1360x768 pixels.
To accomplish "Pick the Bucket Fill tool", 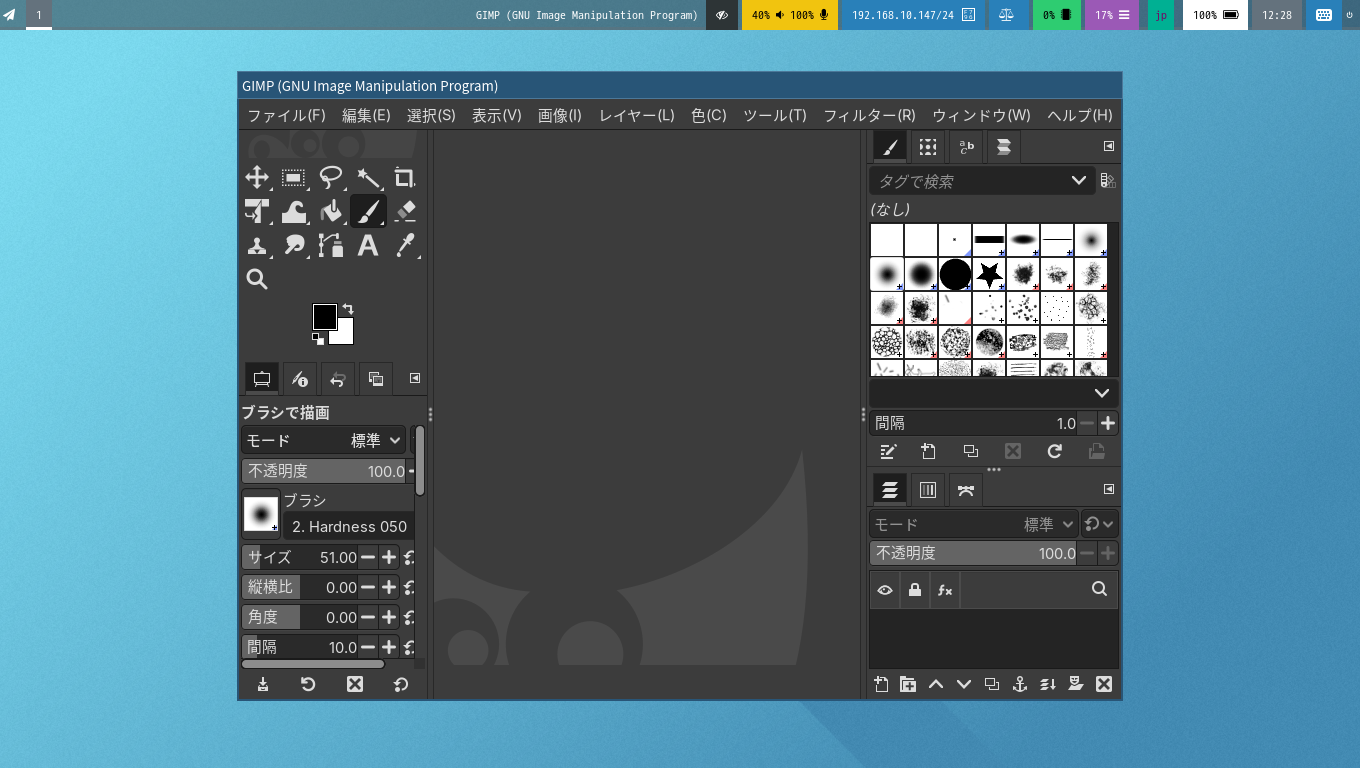I will tap(331, 211).
